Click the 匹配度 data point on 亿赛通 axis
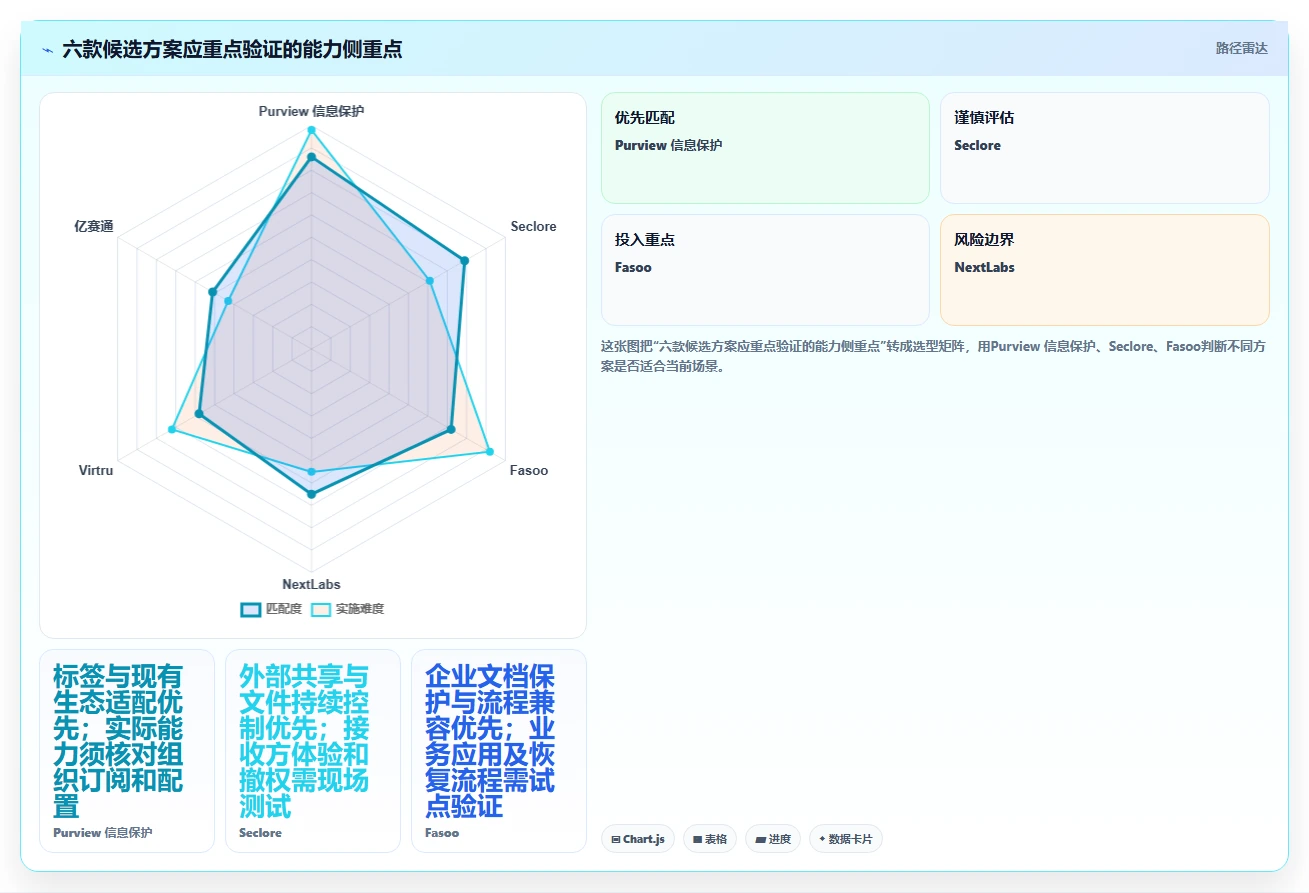The height and width of the screenshot is (893, 1309). [x=212, y=292]
